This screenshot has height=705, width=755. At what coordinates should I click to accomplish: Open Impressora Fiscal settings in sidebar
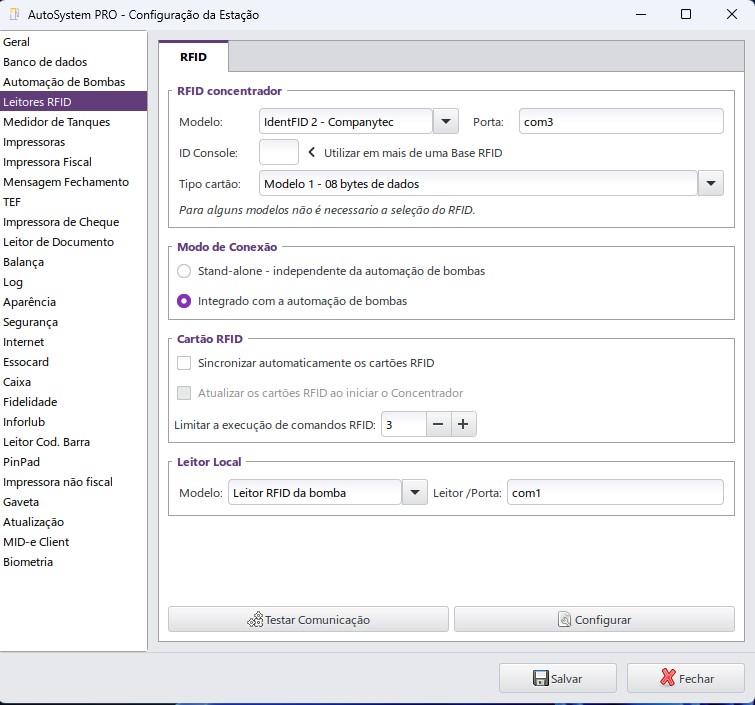[47, 162]
